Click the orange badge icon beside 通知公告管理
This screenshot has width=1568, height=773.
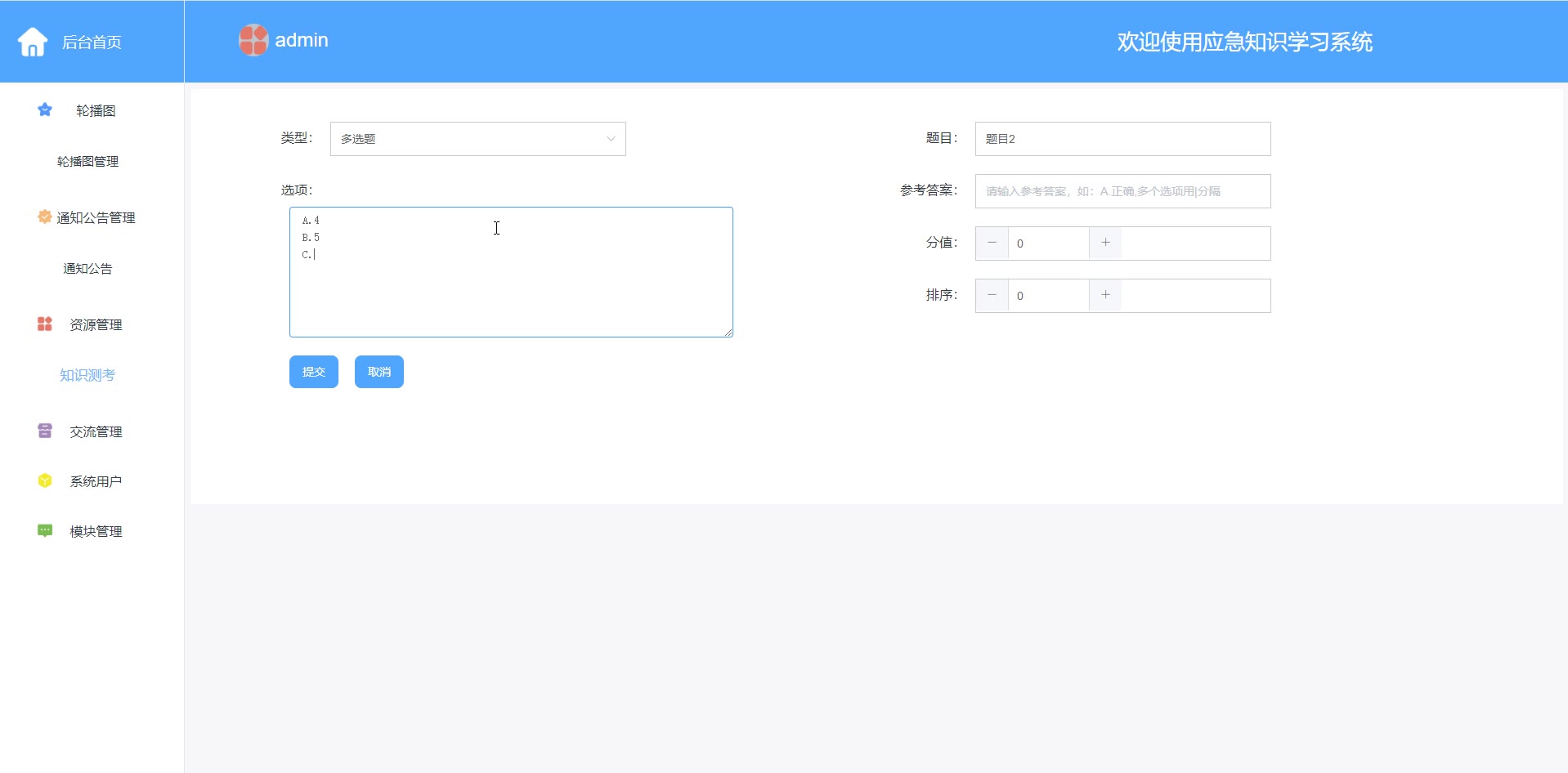pyautogui.click(x=45, y=217)
